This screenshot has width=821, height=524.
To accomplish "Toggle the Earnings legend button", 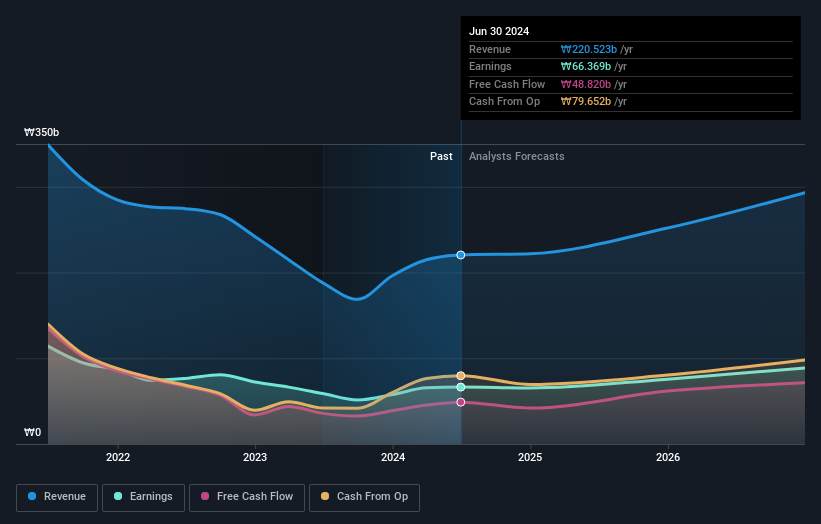I will tap(143, 497).
